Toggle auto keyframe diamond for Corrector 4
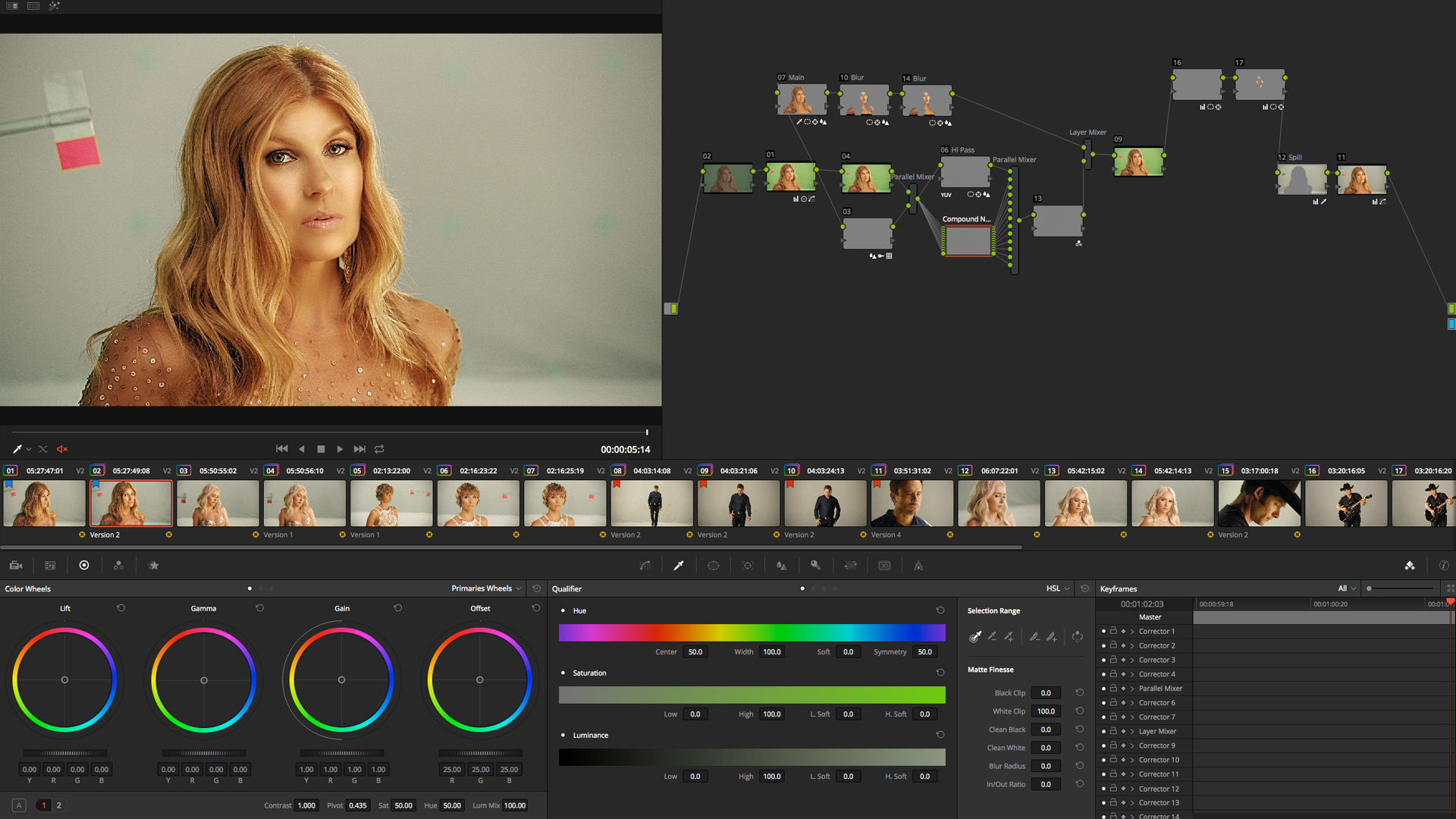Image resolution: width=1456 pixels, height=819 pixels. point(1123,674)
